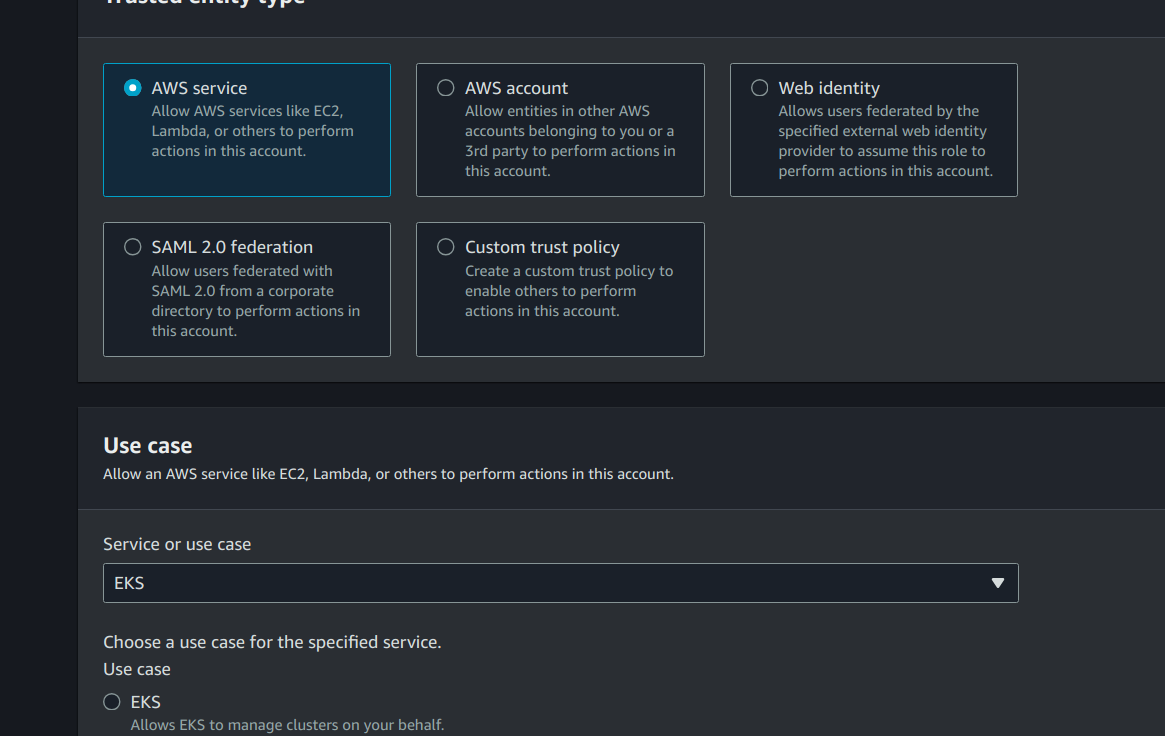1165x736 pixels.
Task: Click 'Allows EKS to manage clusters' description
Action: [x=288, y=725]
